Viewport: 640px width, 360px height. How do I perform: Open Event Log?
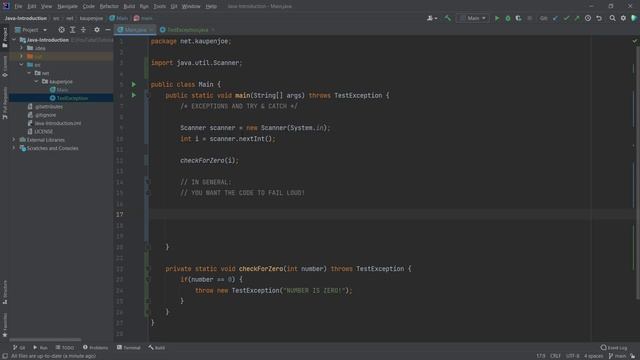(x=614, y=348)
